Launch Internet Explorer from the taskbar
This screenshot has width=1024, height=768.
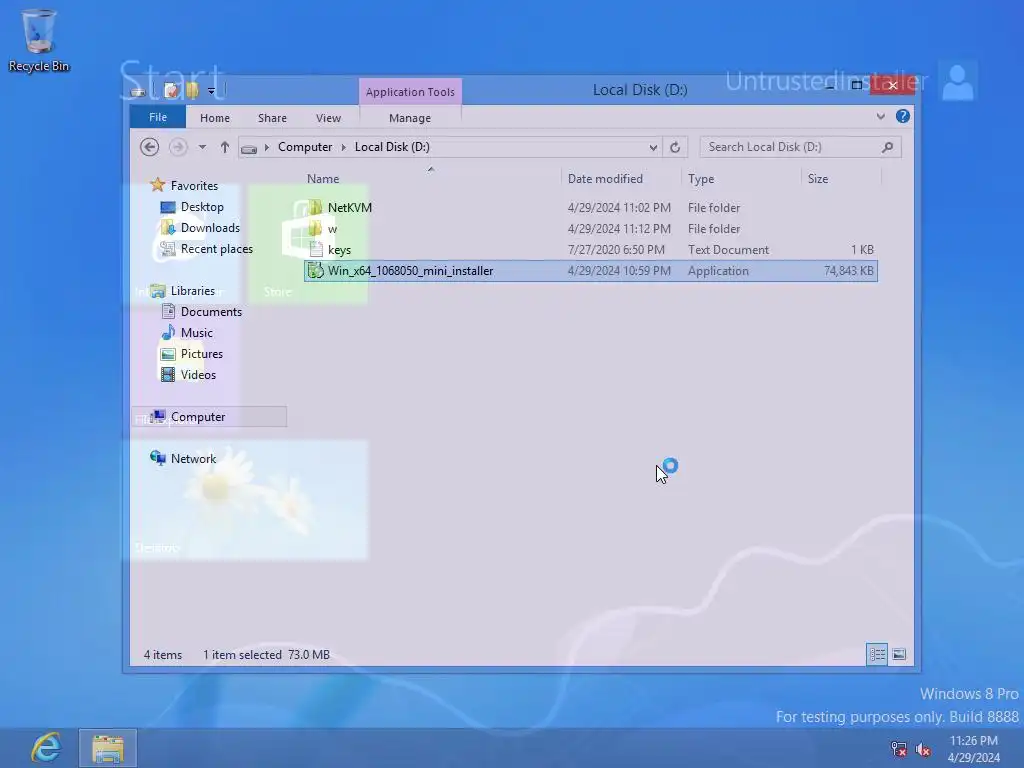point(46,748)
